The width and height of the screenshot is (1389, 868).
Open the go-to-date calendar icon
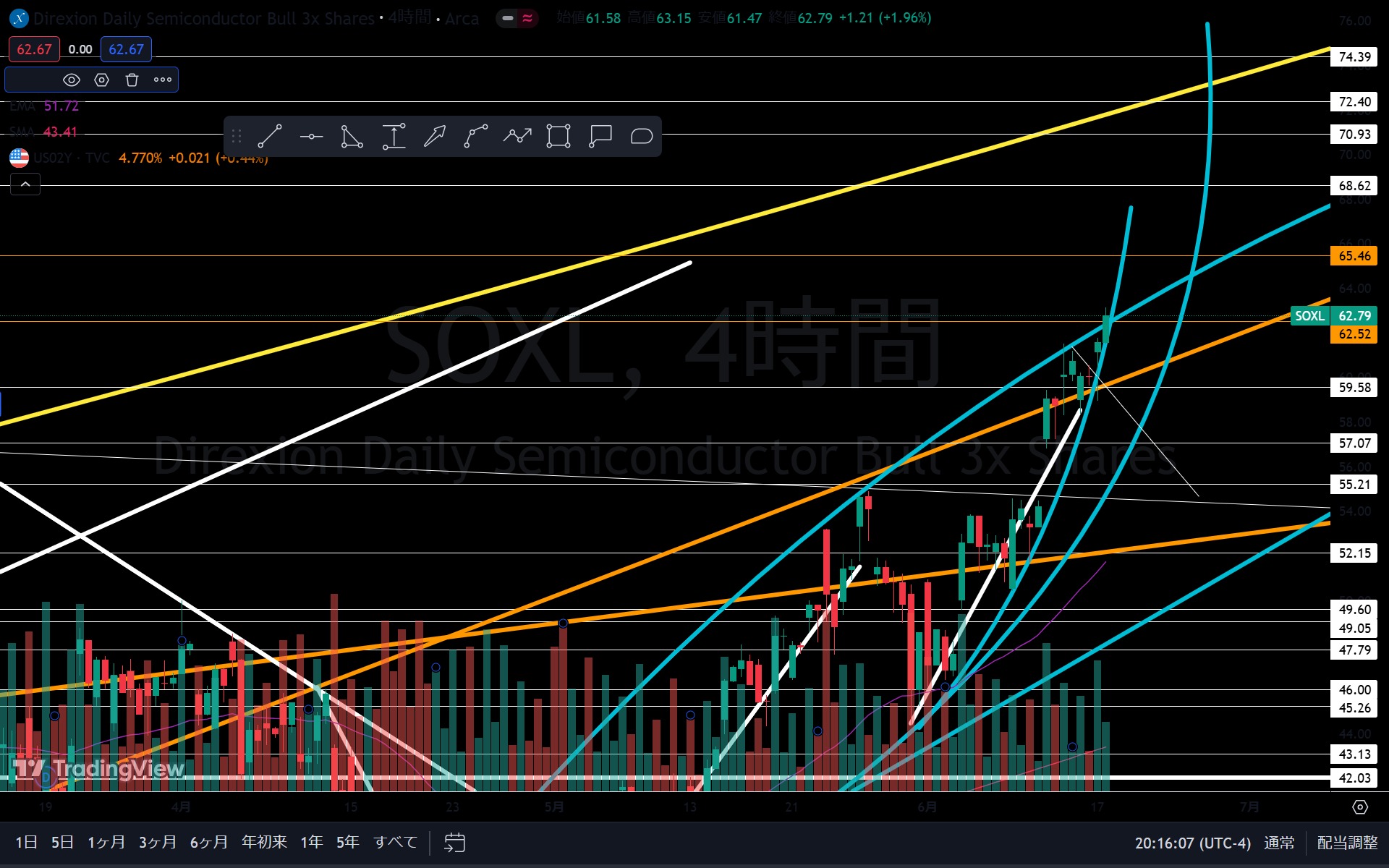(454, 842)
